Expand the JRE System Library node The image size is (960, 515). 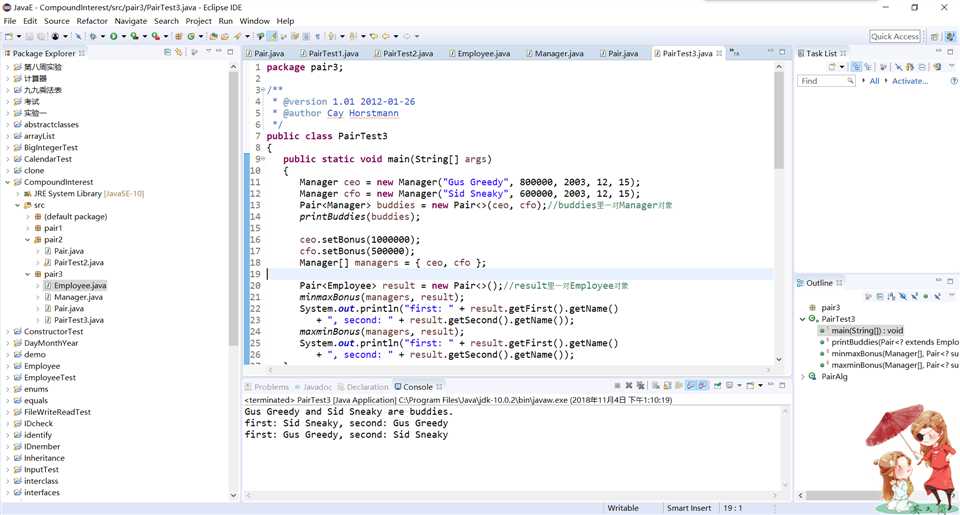click(x=18, y=194)
